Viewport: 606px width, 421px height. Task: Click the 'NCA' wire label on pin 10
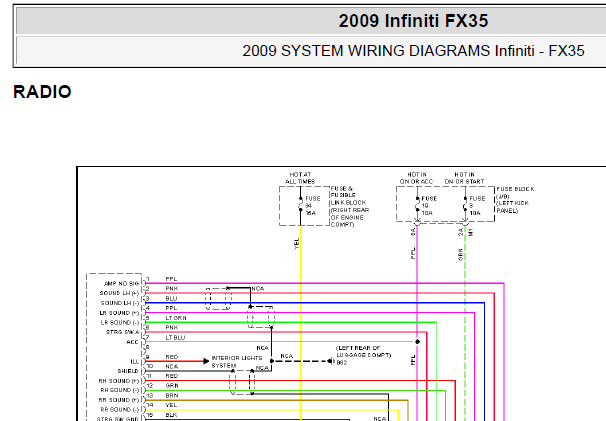(172, 366)
